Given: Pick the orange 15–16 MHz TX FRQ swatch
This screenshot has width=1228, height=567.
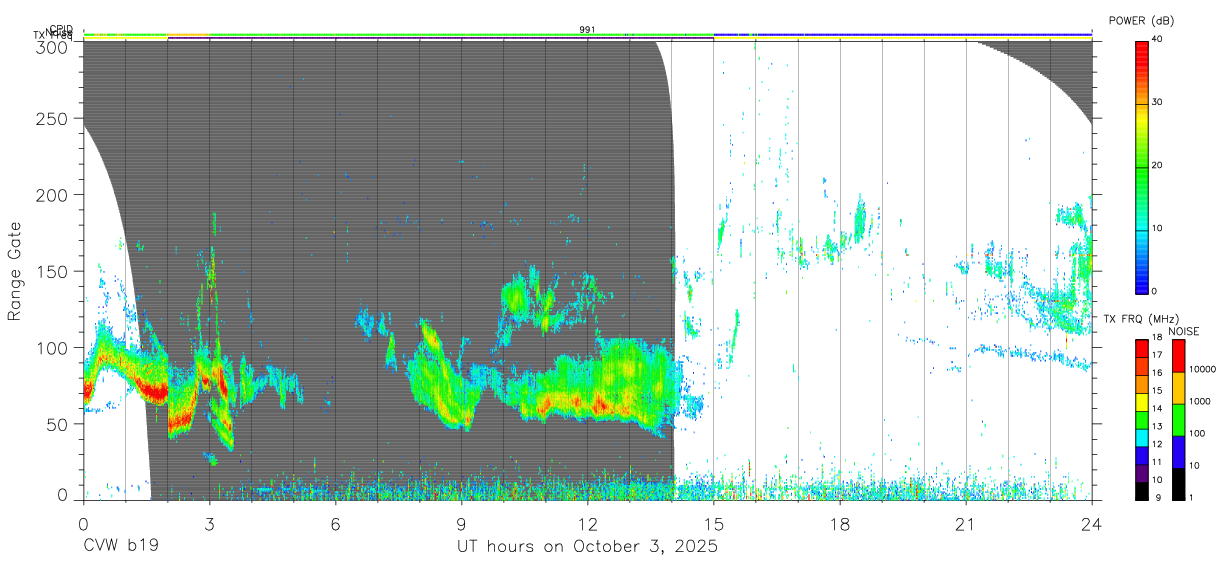Looking at the screenshot, I should [x=1141, y=384].
